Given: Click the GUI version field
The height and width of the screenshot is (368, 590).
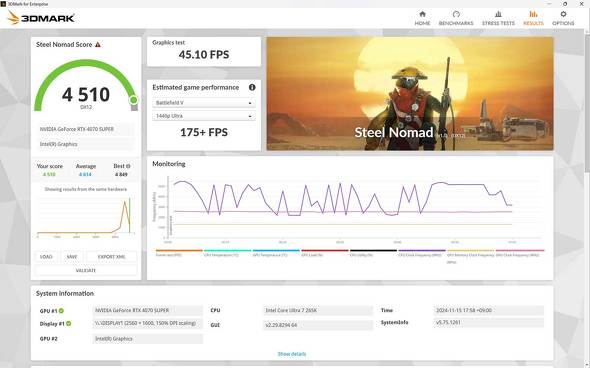Looking at the screenshot, I should [317, 325].
